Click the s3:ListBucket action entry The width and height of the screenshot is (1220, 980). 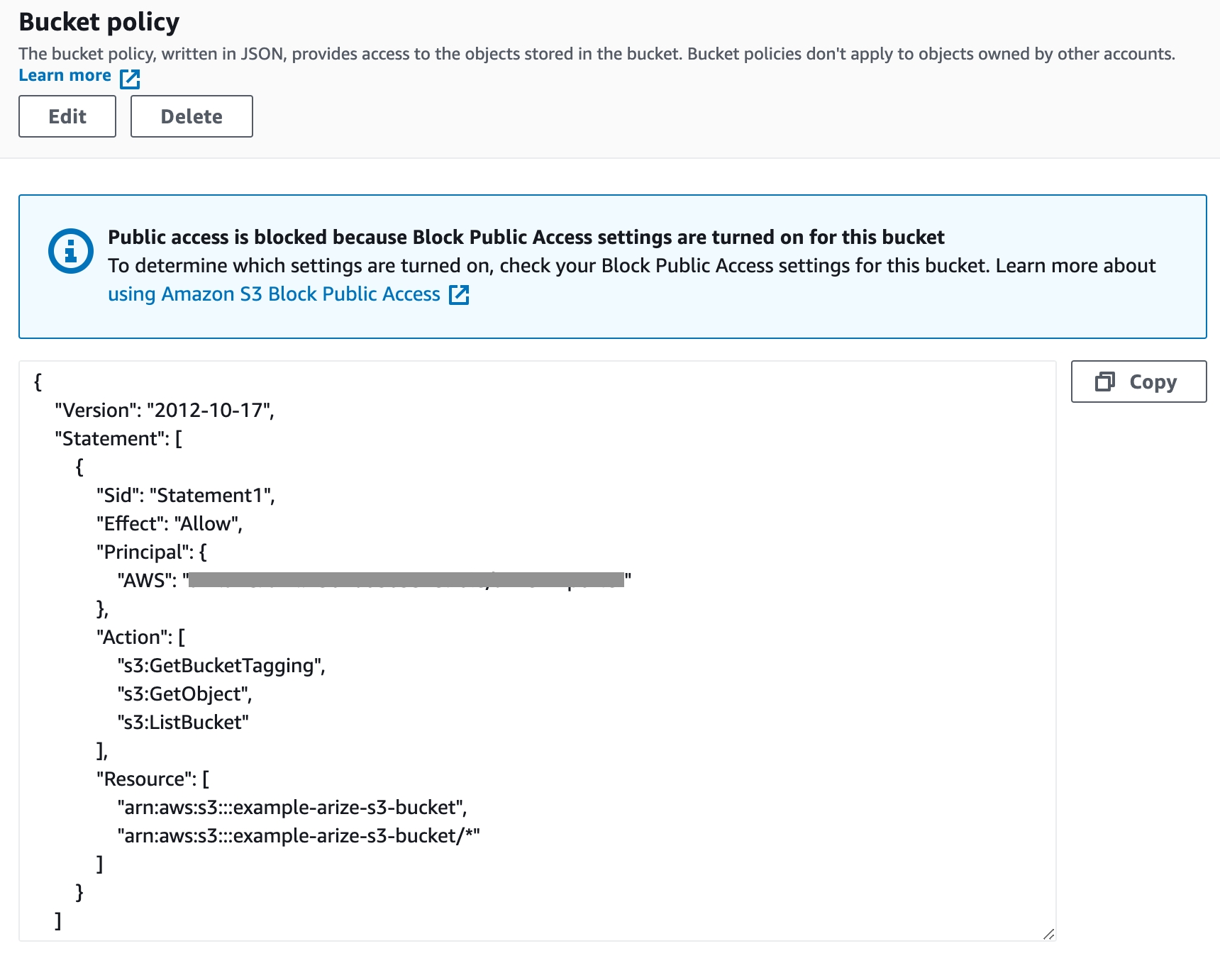[183, 723]
